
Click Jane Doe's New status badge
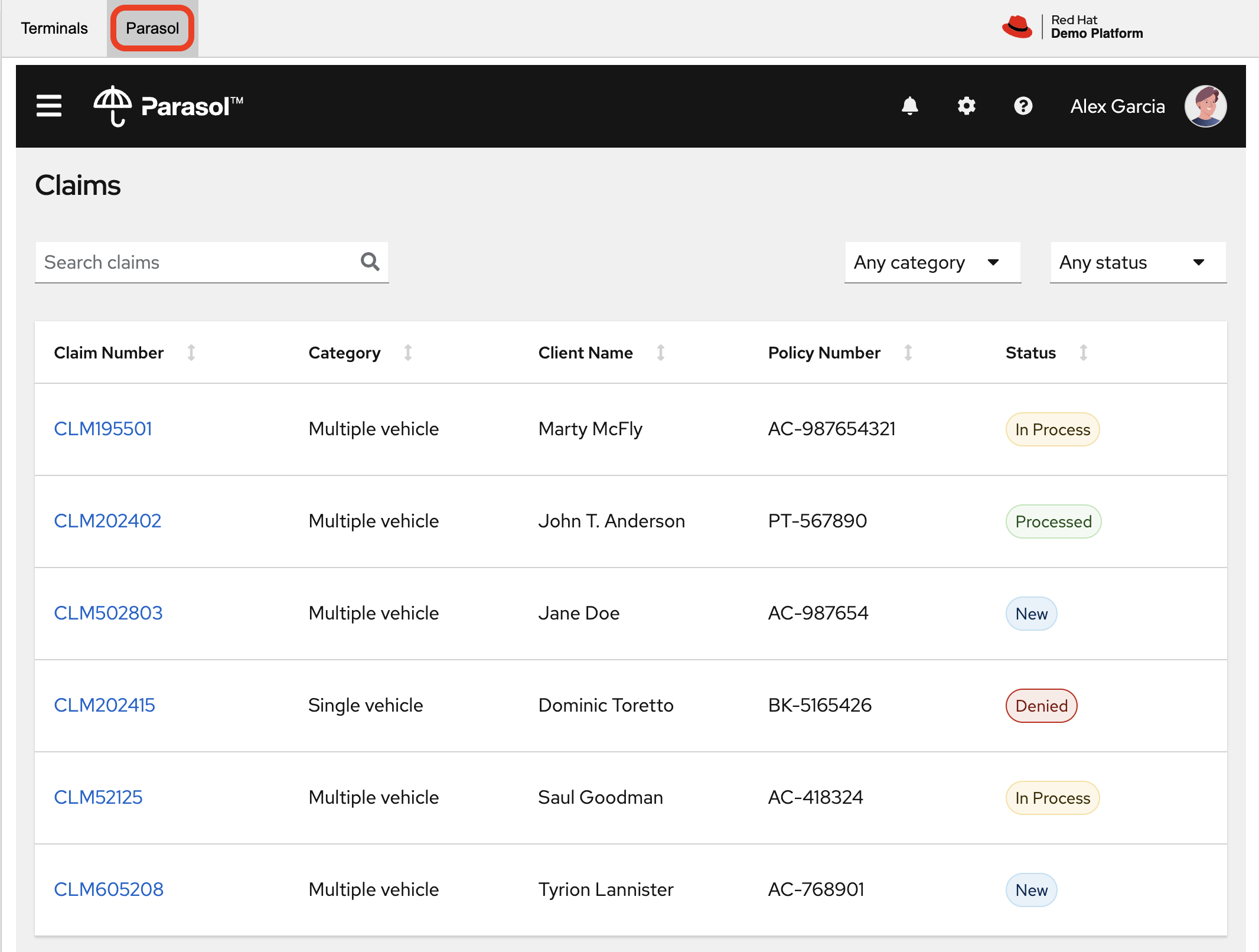1031,614
